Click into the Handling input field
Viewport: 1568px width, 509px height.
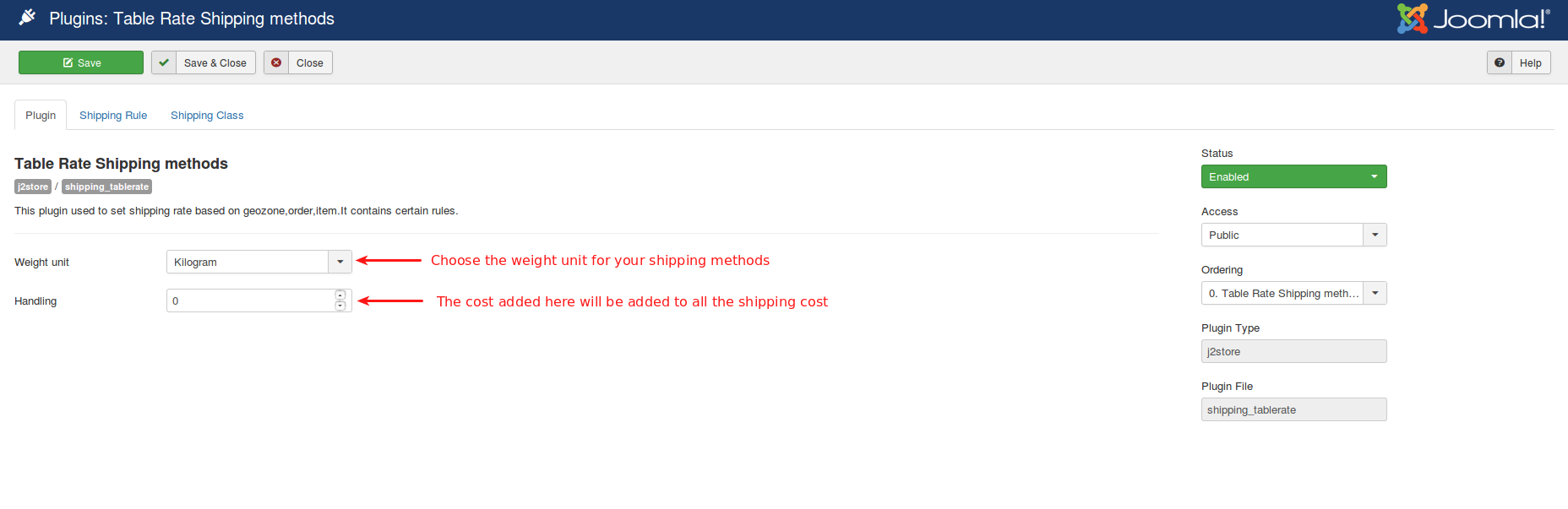(250, 301)
